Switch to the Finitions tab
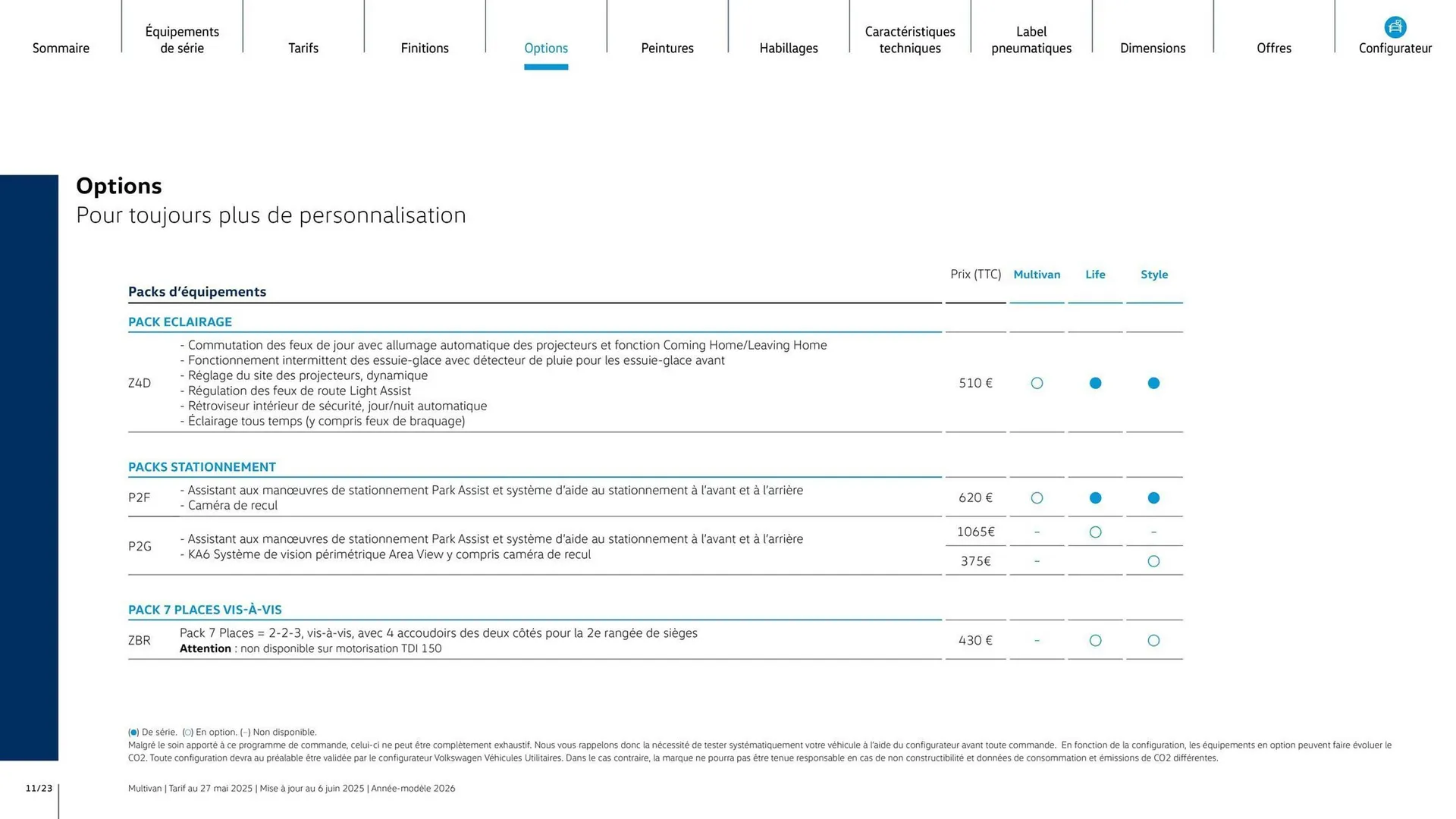Viewport: 1456px width, 819px height. 425,48
